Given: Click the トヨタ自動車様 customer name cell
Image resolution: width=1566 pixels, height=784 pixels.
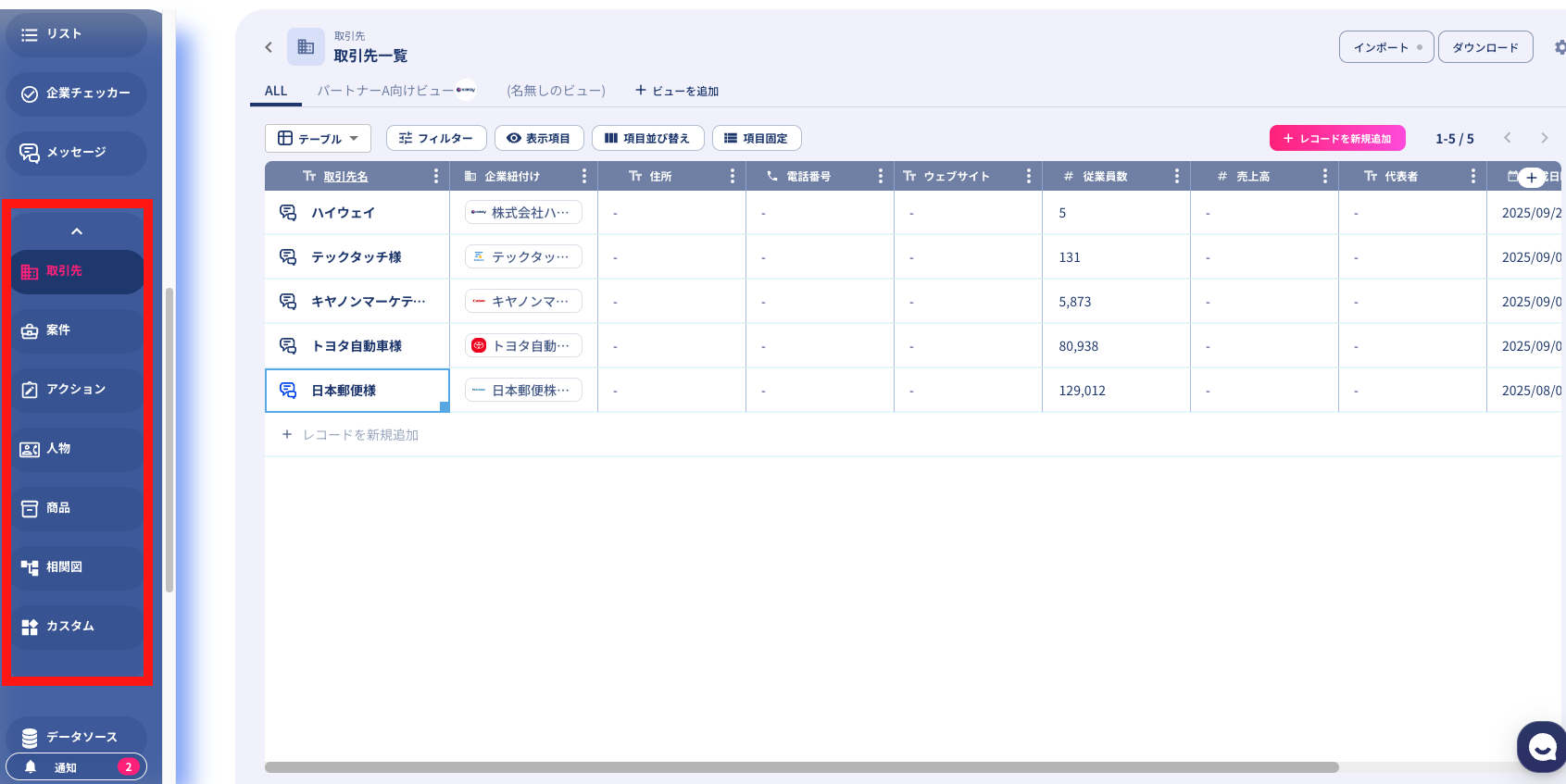Looking at the screenshot, I should pos(357,346).
